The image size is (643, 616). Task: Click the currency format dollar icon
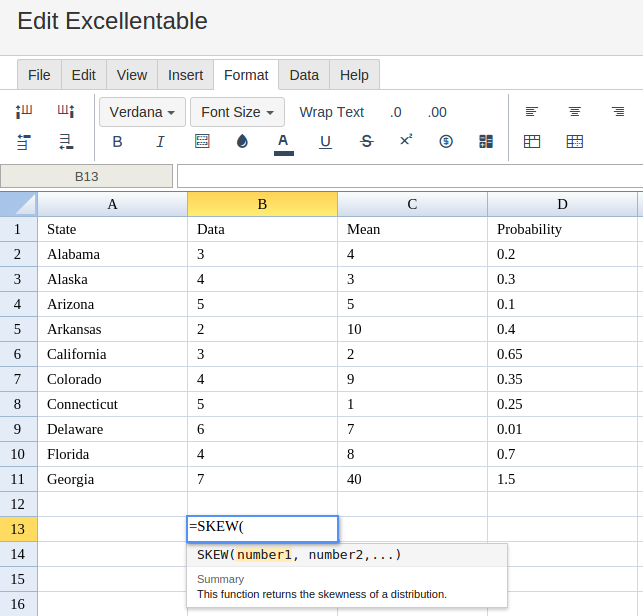tap(446, 142)
